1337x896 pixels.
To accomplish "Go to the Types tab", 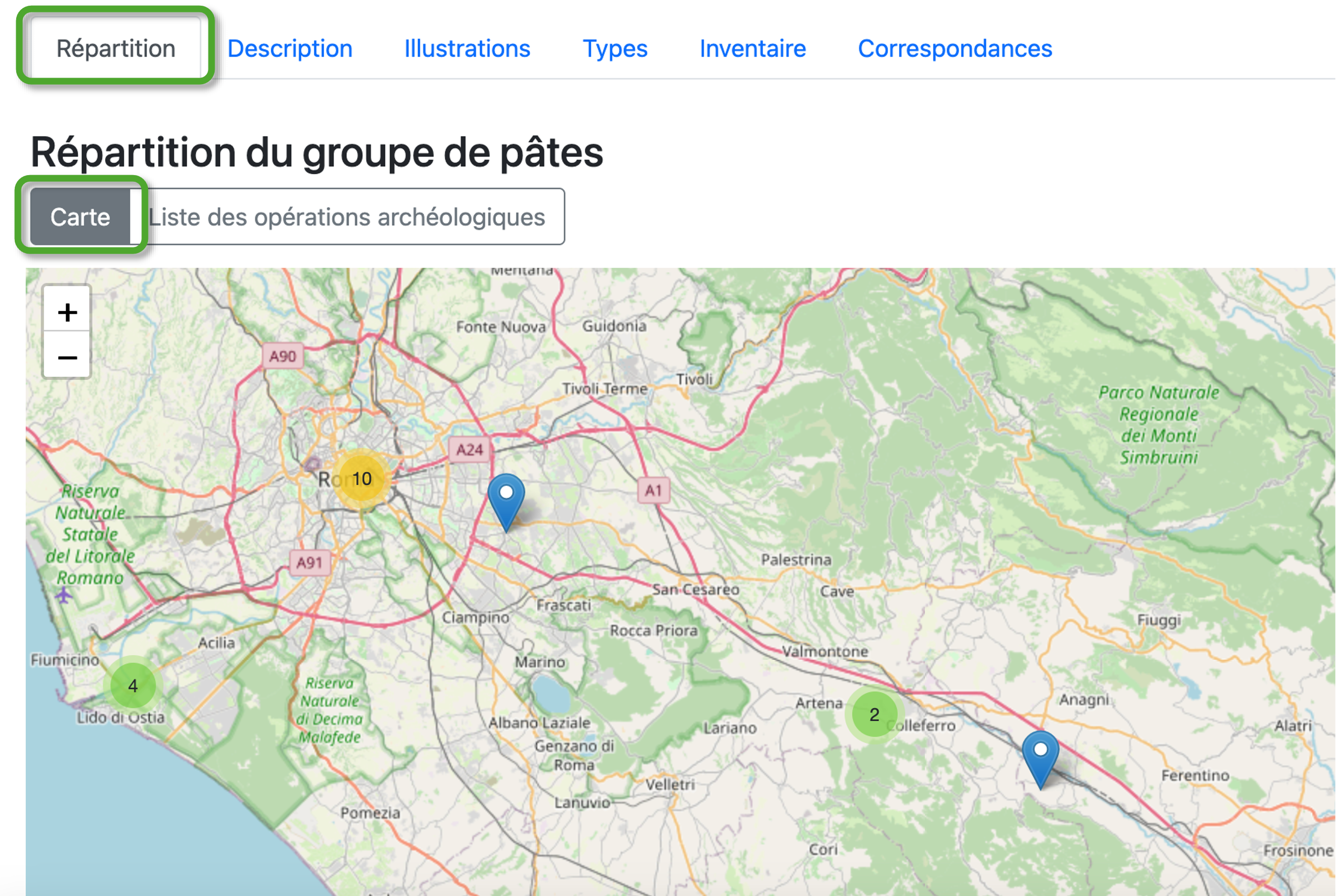I will [x=614, y=49].
